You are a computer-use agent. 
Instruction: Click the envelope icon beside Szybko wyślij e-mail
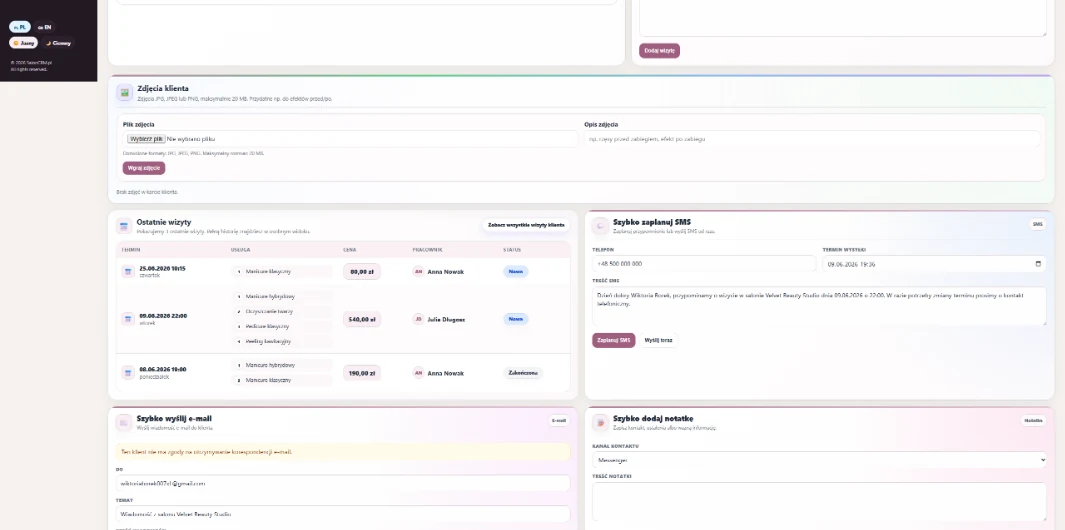point(124,423)
